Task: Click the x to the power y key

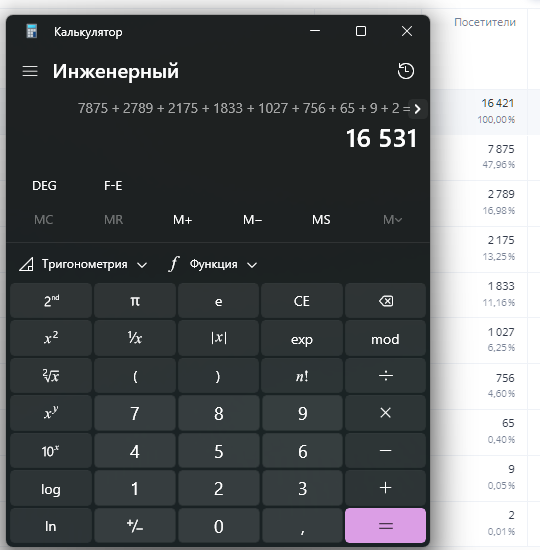Action: (51, 413)
